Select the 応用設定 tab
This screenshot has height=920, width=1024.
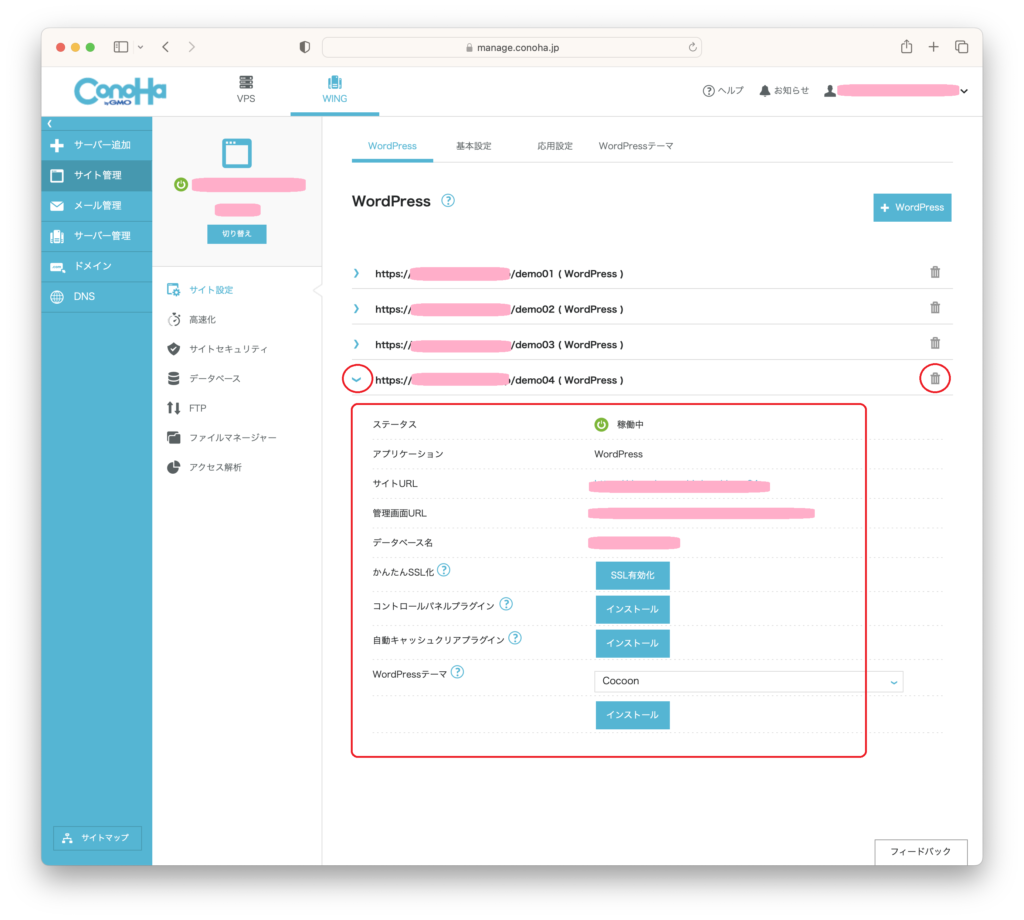click(x=554, y=146)
